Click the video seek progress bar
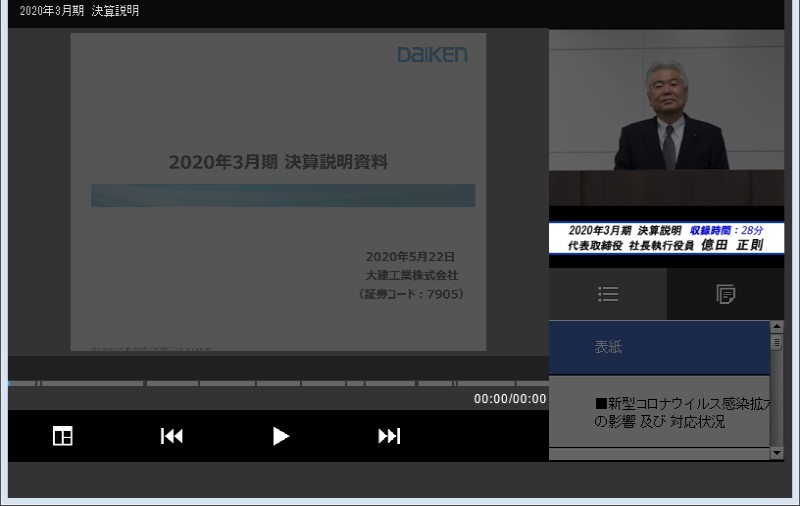 click(x=279, y=384)
